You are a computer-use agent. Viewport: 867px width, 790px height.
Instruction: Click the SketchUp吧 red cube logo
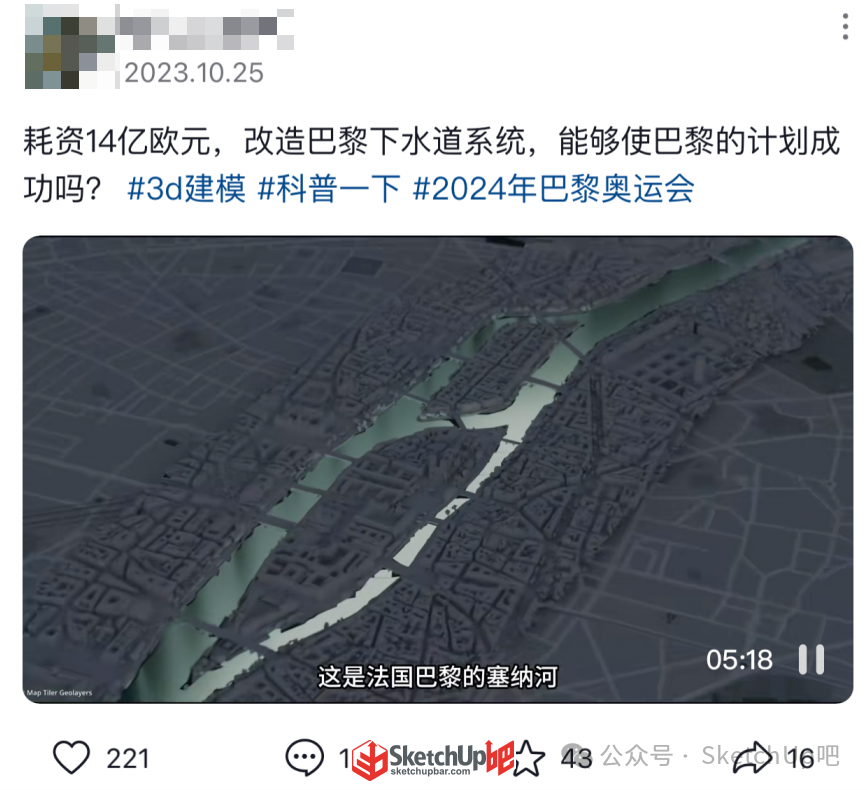(370, 761)
